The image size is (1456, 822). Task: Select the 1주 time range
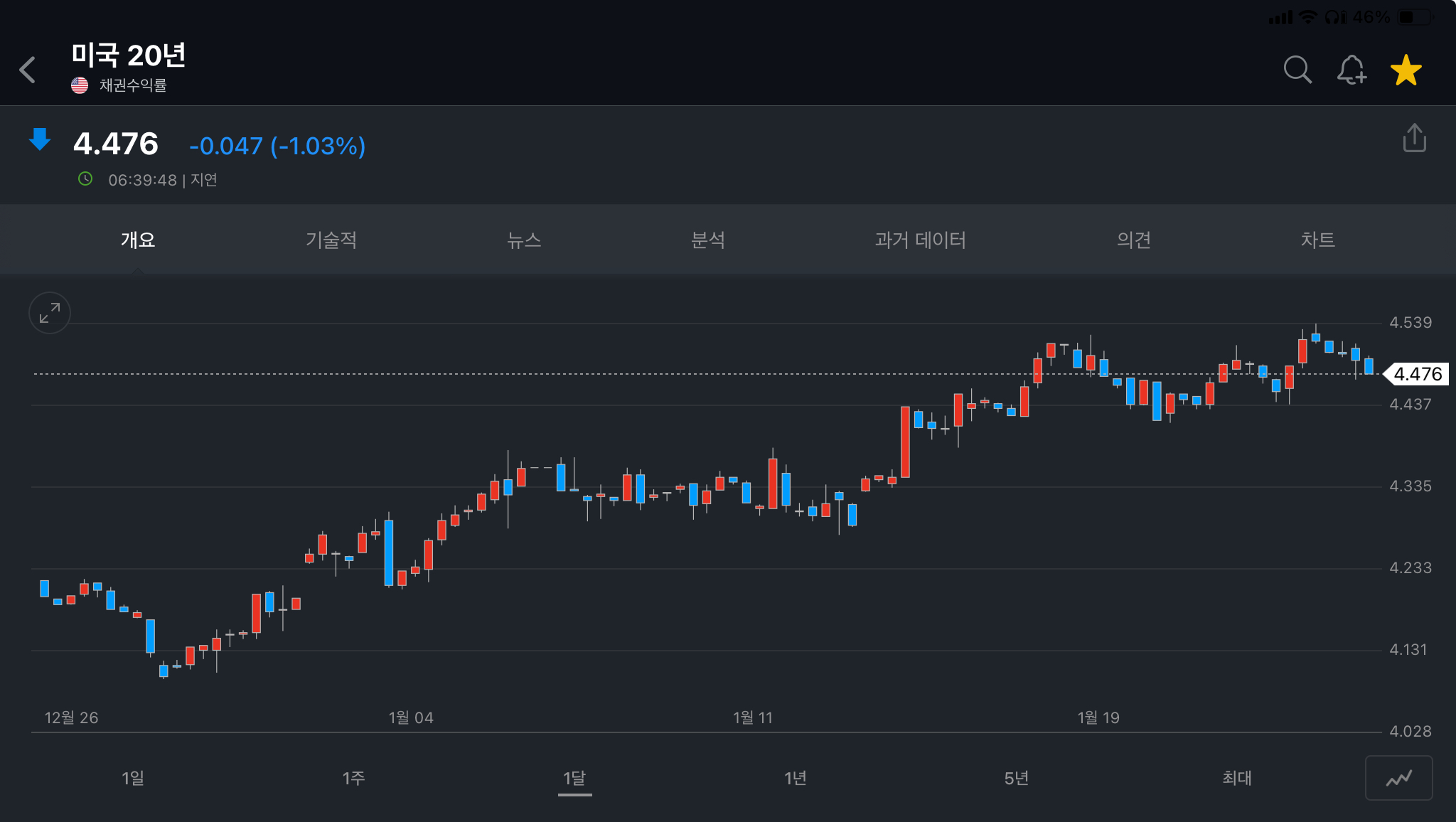coord(353,778)
